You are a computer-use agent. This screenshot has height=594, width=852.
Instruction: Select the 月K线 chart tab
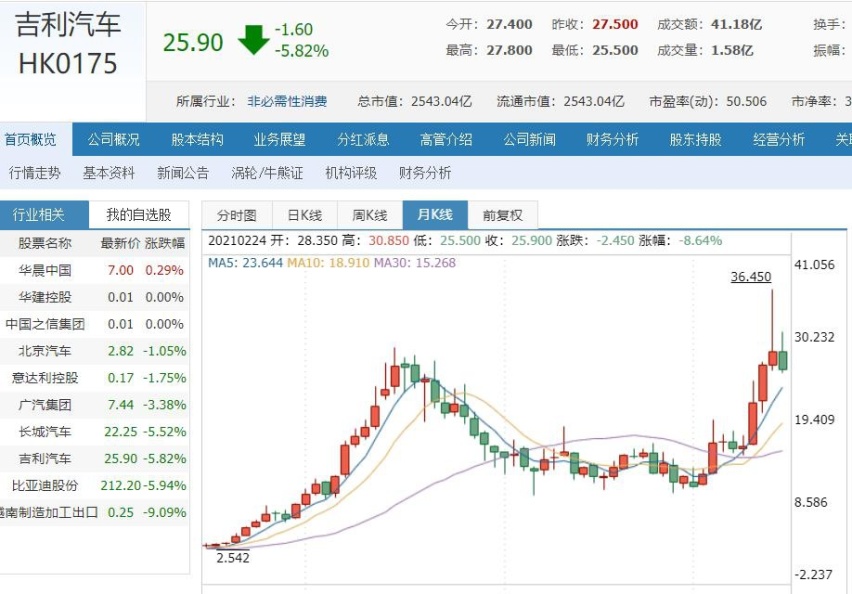(435, 215)
